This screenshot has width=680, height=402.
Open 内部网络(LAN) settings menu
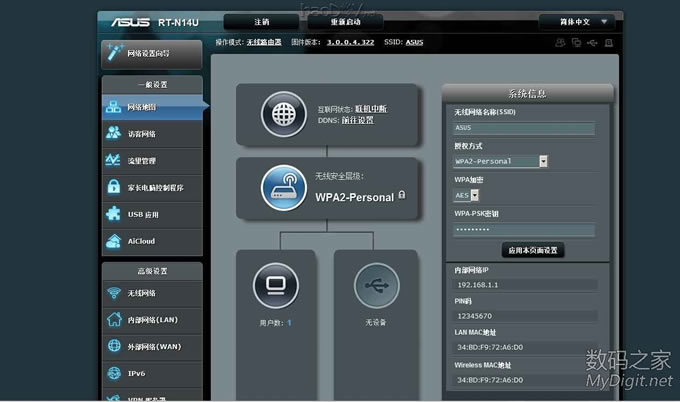[152, 320]
